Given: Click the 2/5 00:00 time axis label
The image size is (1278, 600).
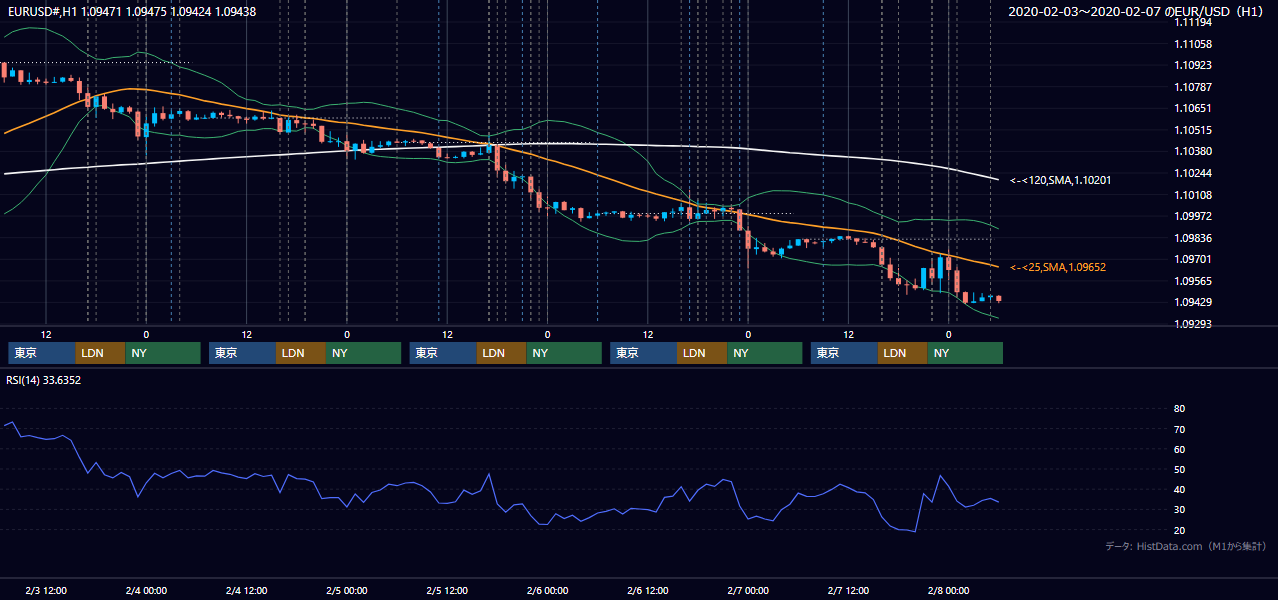Looking at the screenshot, I should [347, 591].
